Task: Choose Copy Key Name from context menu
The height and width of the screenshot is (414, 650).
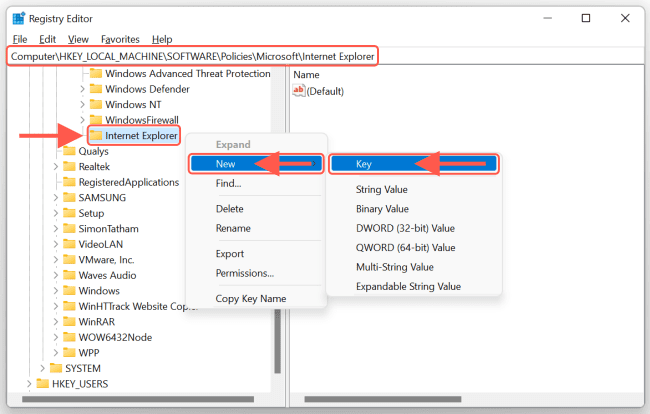Action: 250,298
